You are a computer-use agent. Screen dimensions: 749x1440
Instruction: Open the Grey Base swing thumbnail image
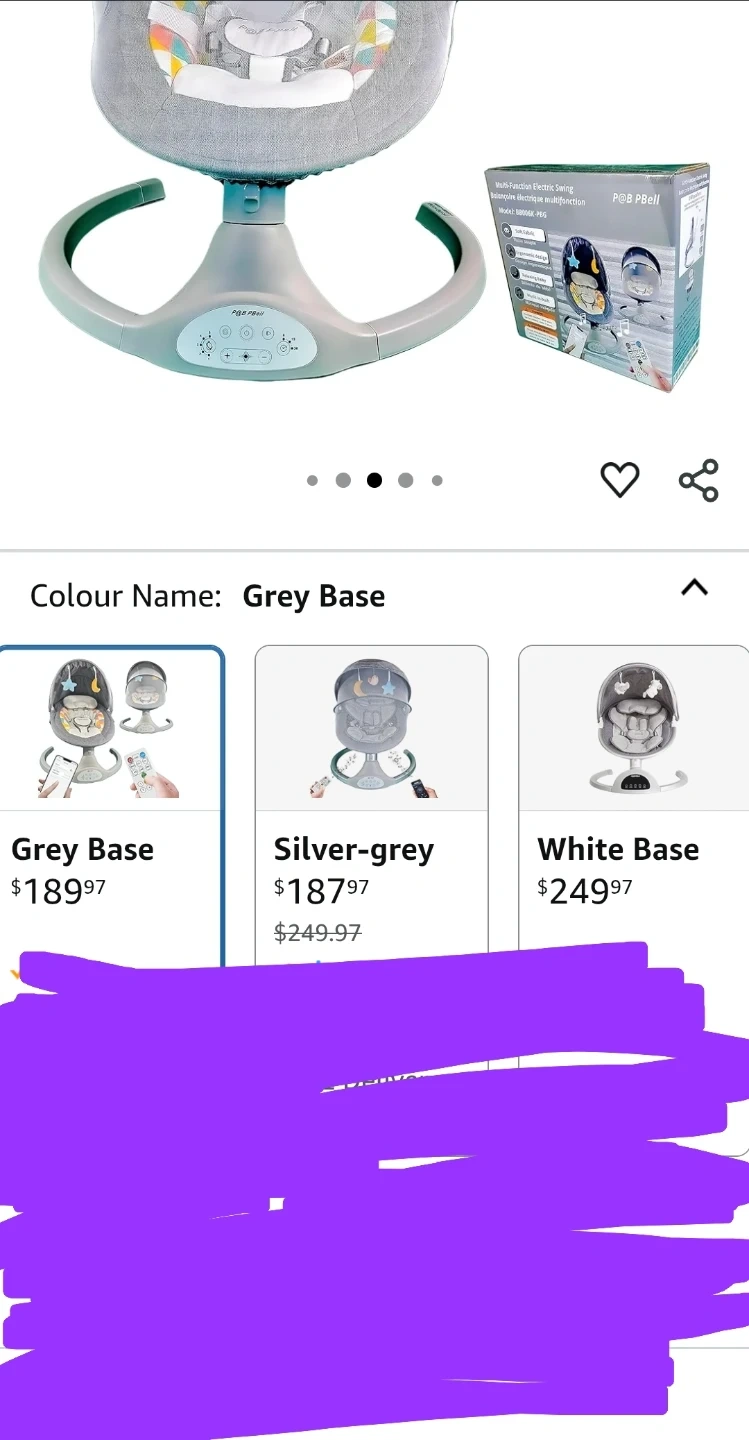pos(110,728)
